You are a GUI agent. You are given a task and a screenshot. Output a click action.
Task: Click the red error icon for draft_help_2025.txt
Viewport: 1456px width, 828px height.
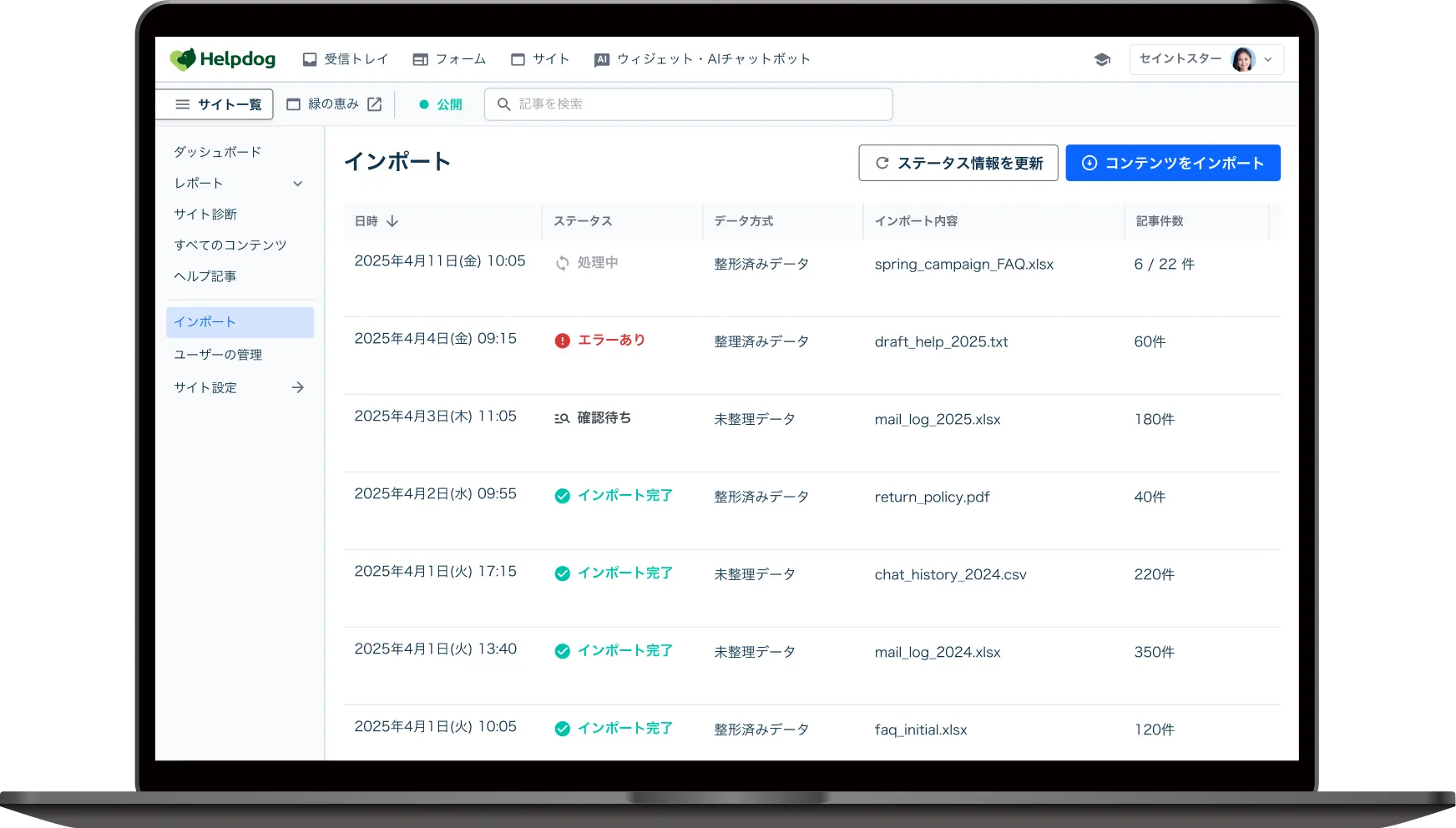[563, 341]
